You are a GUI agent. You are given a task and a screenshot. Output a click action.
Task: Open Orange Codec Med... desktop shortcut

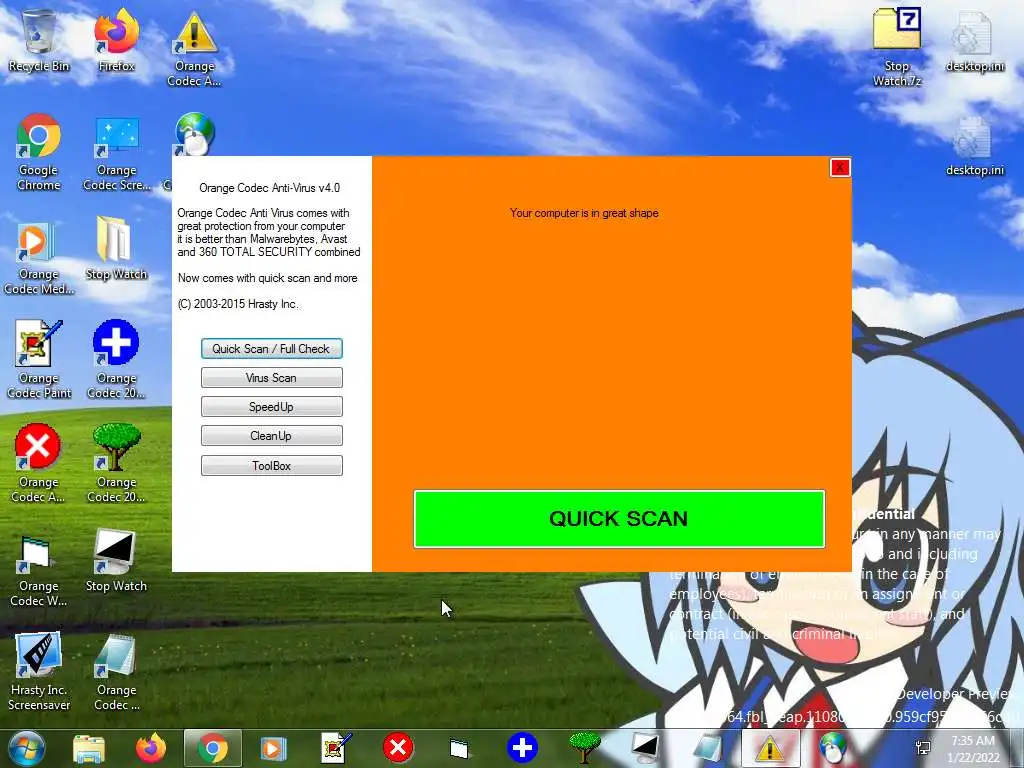39,258
